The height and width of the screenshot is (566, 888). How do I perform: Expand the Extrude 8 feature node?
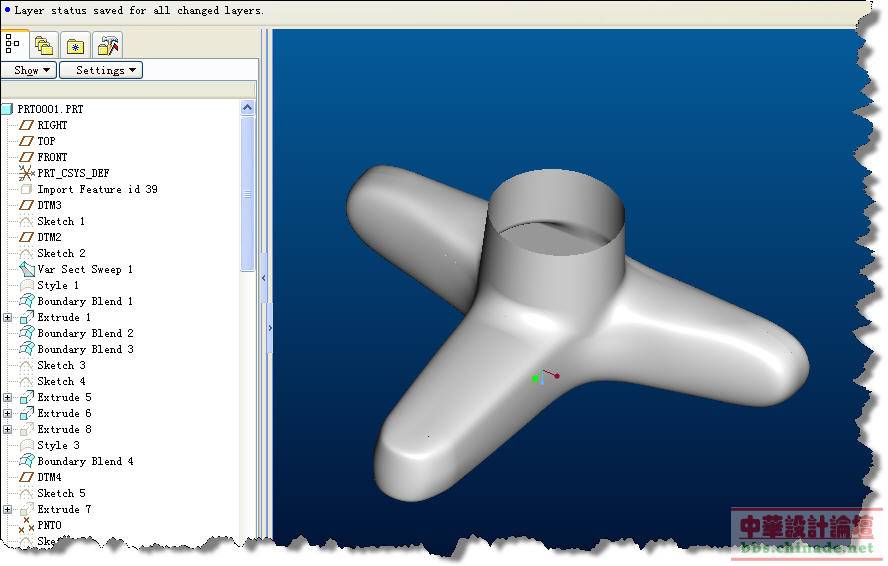pyautogui.click(x=8, y=429)
